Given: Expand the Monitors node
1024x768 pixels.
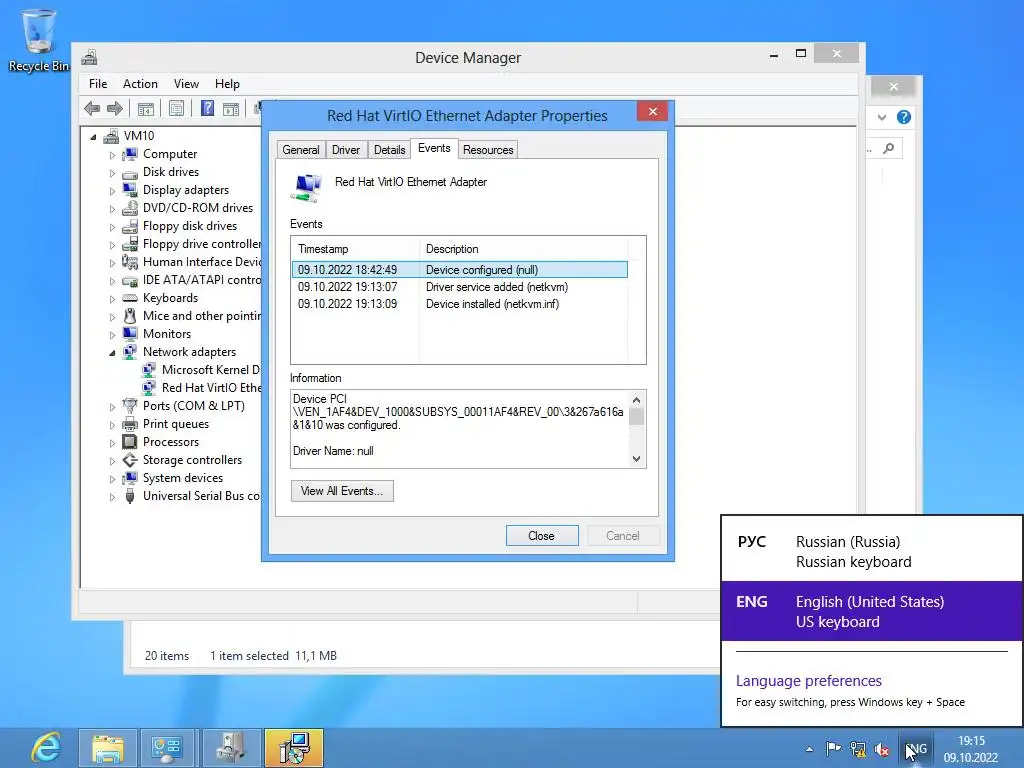Looking at the screenshot, I should point(112,335).
